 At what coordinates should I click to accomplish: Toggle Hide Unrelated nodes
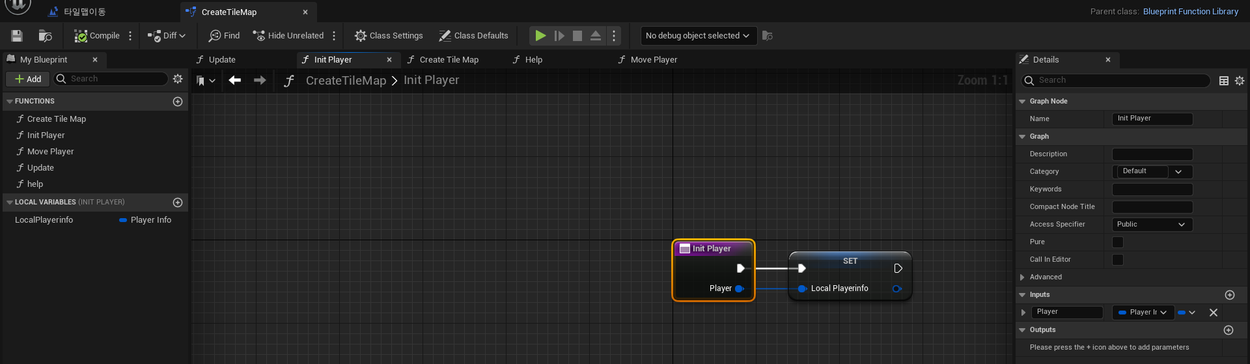pos(288,36)
